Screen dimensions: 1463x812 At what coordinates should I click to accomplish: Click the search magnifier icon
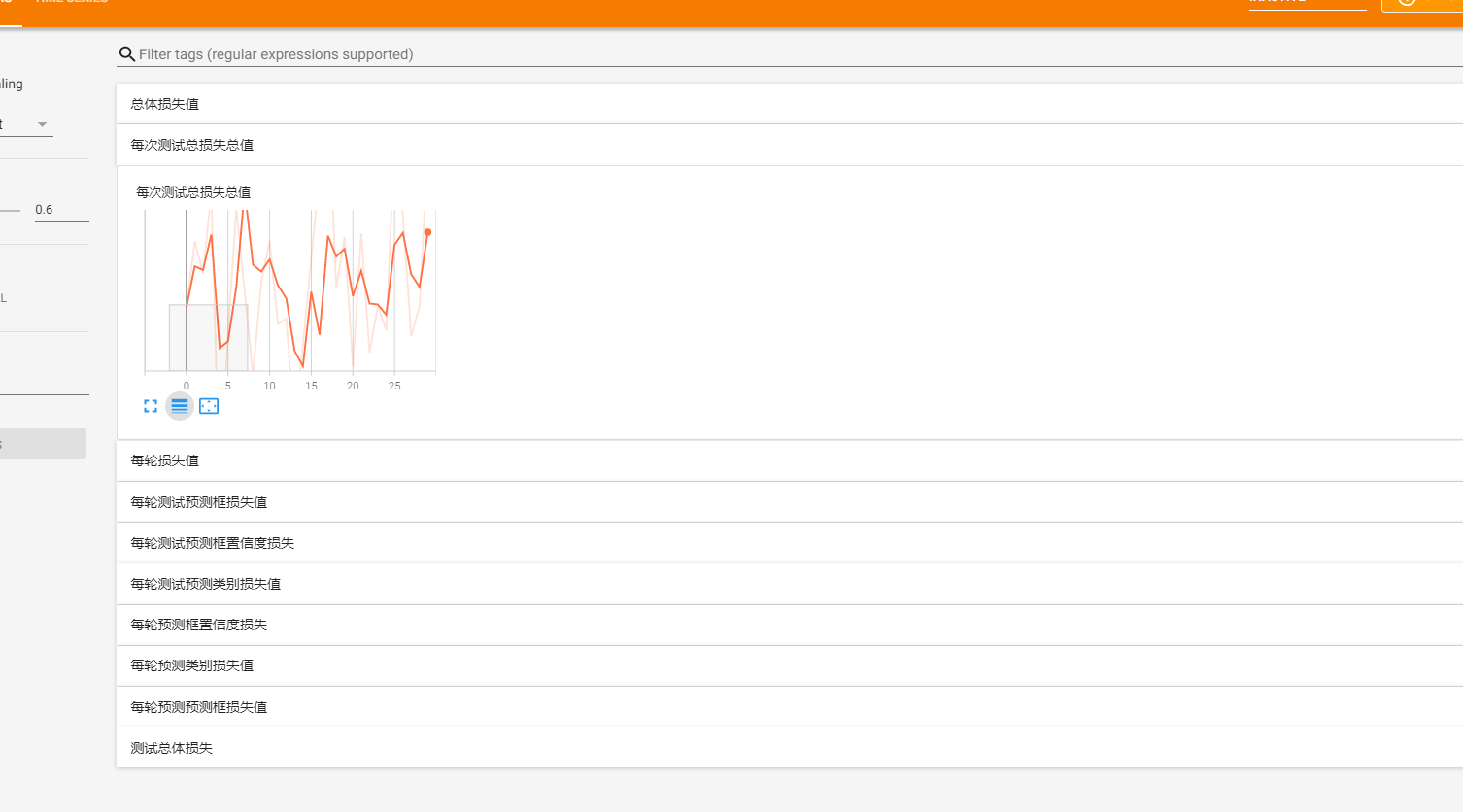[126, 54]
